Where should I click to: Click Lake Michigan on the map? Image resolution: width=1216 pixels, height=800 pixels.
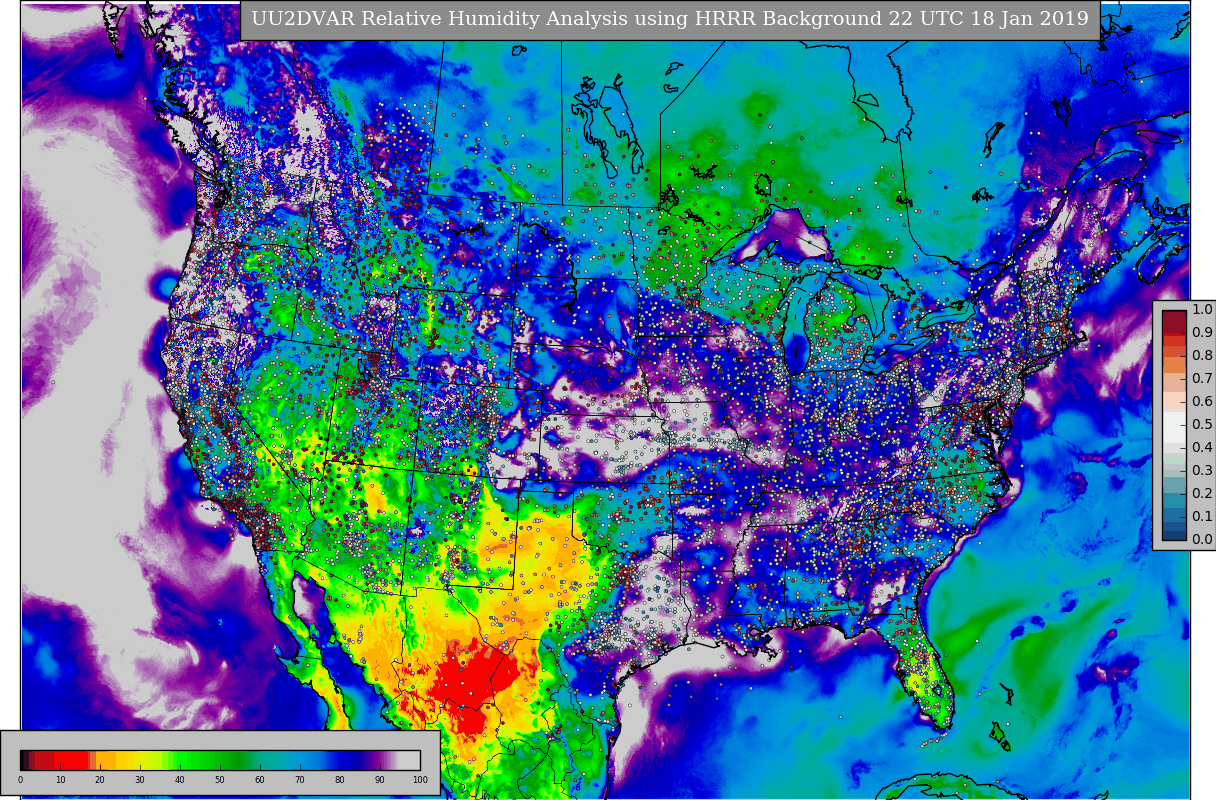pos(795,325)
